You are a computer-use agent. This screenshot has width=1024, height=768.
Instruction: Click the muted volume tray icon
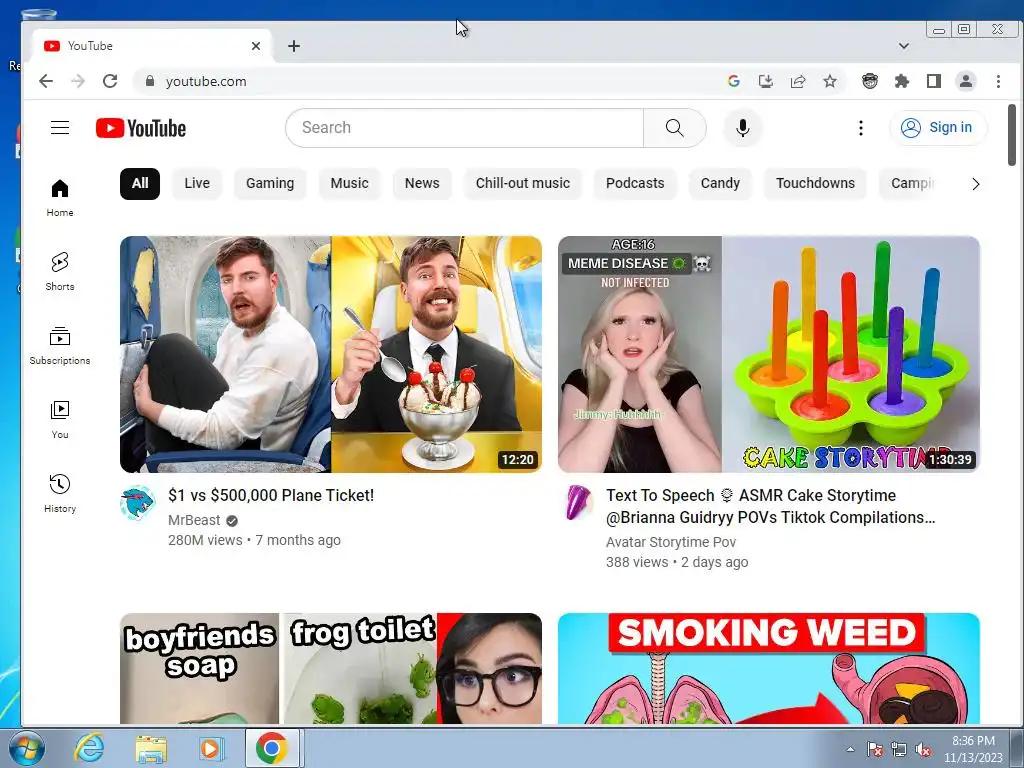pyautogui.click(x=923, y=749)
